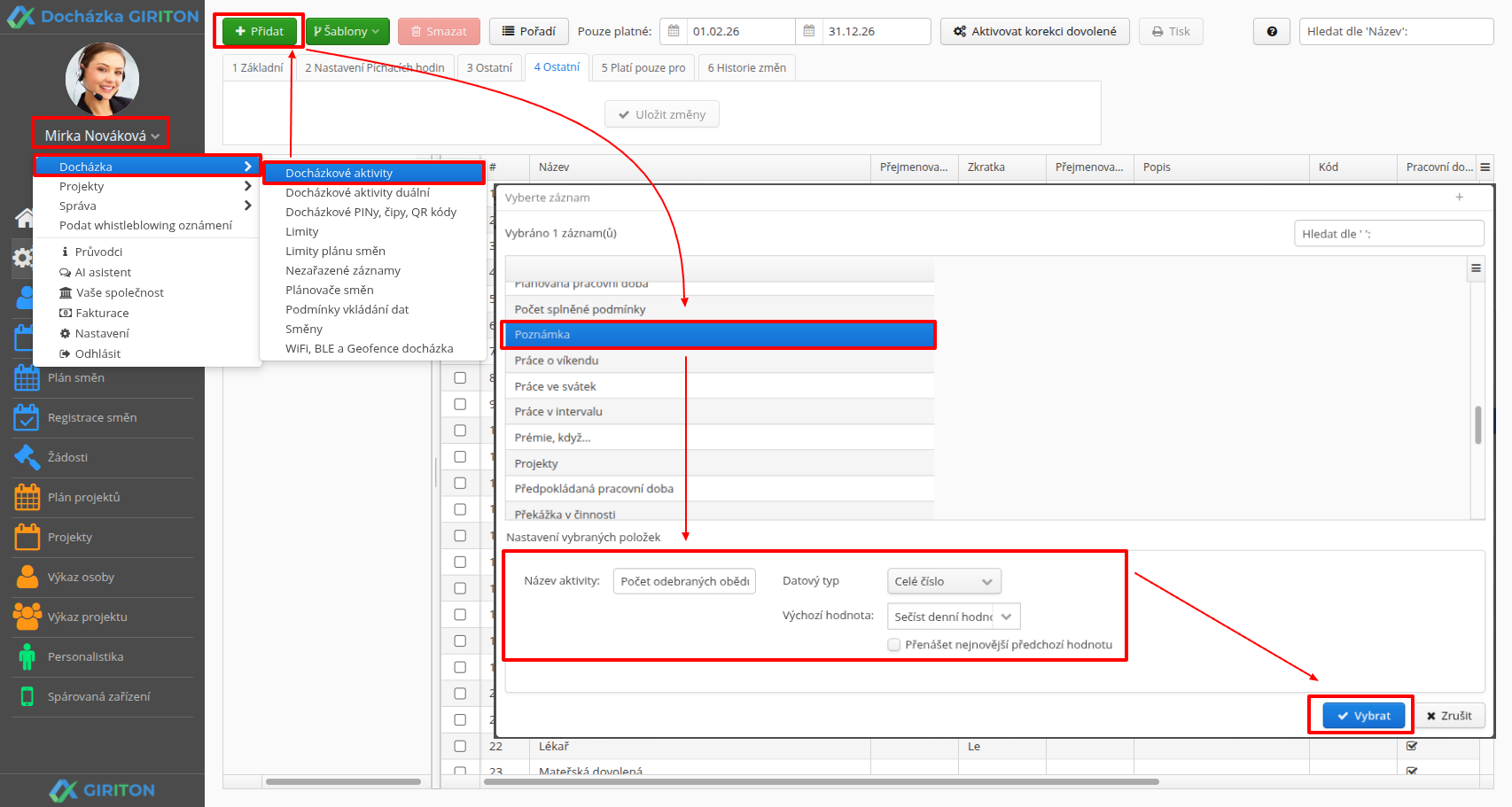The height and width of the screenshot is (807, 1512).
Task: Open Limity plánu směn menu entry
Action: click(335, 251)
